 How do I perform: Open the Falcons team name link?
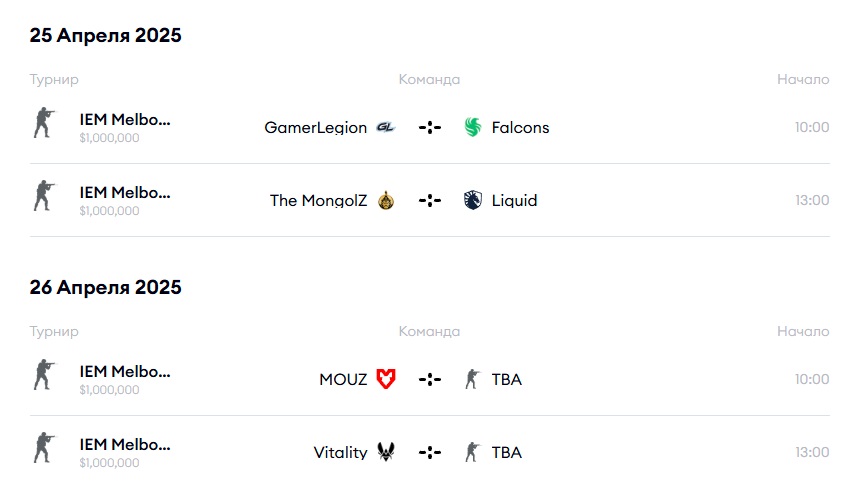coord(520,128)
